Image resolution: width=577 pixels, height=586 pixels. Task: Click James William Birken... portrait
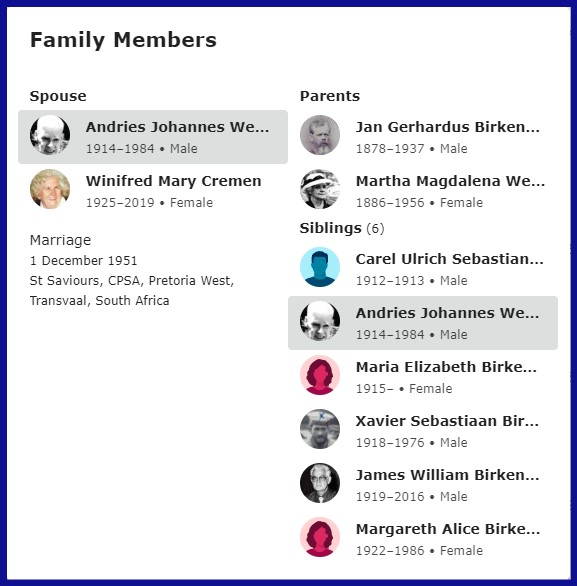[x=320, y=483]
